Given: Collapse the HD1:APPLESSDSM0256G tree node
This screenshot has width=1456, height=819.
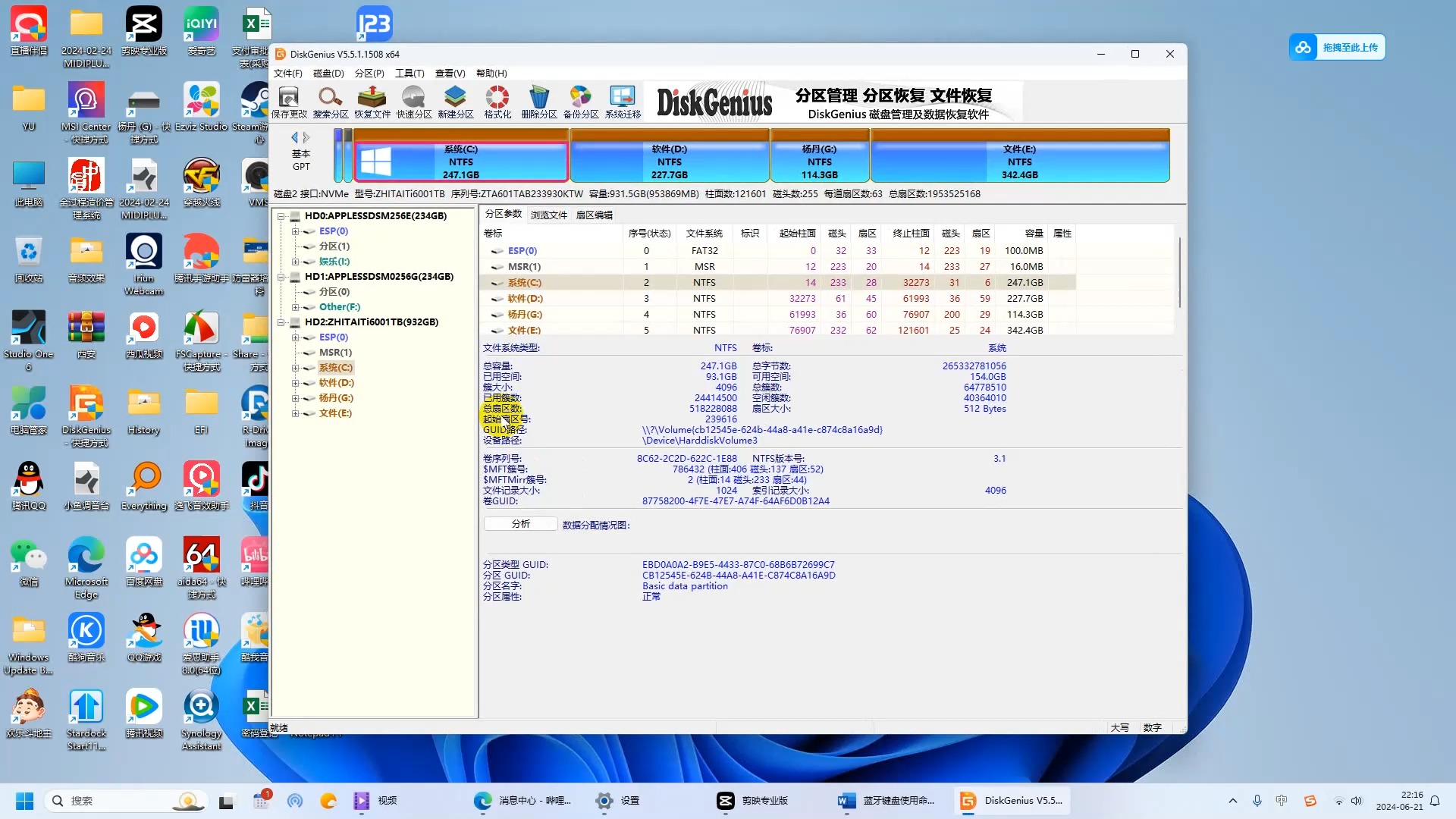Looking at the screenshot, I should (x=281, y=277).
